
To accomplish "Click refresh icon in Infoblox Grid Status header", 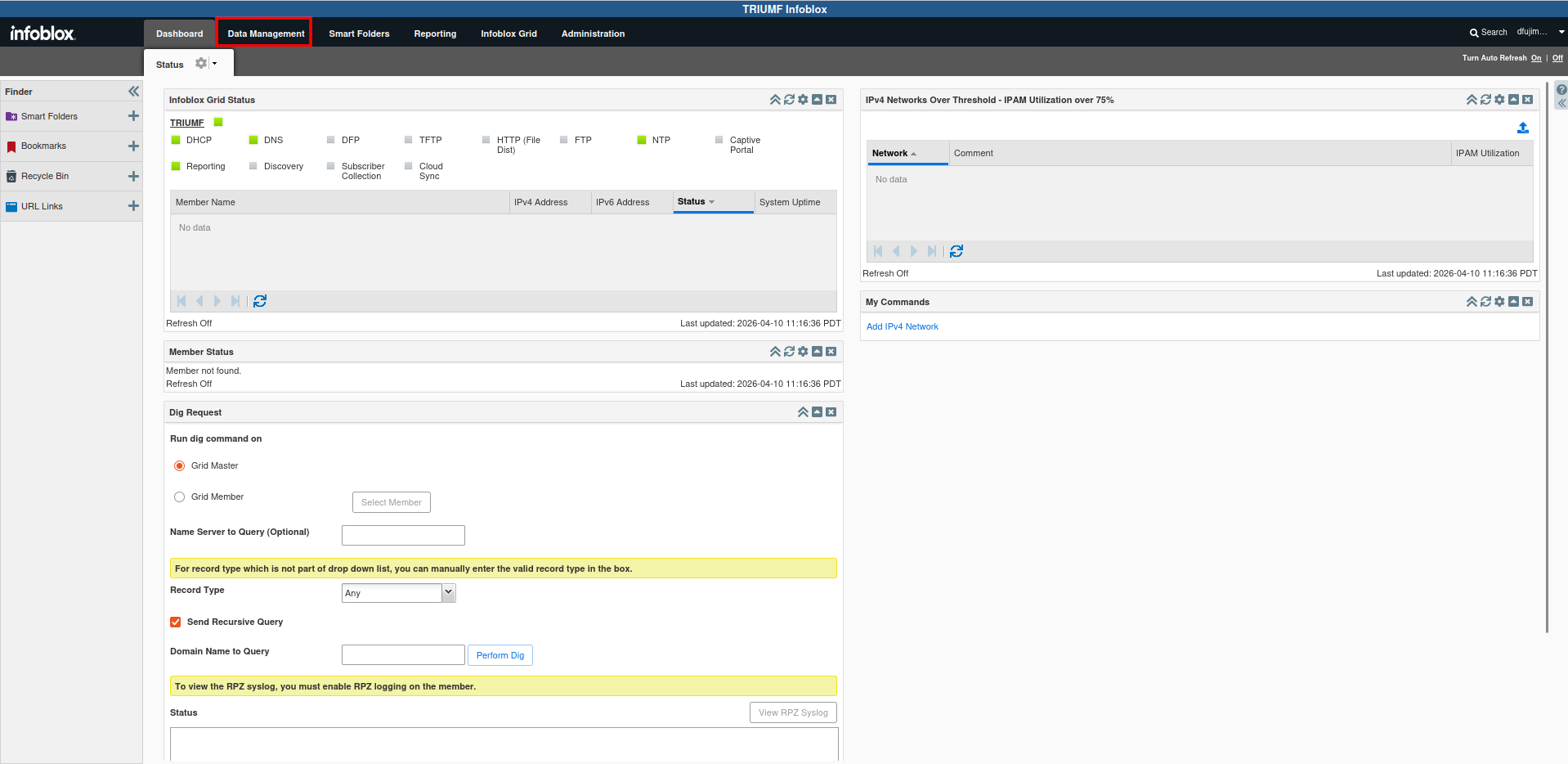I will click(x=789, y=100).
